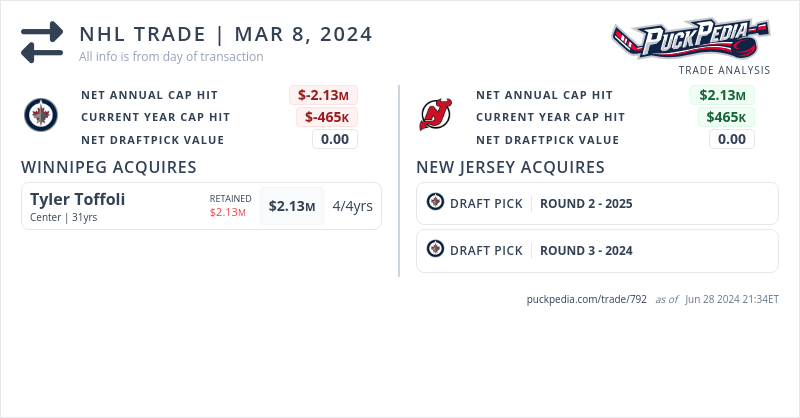Click New Jersey's 465K current year badge
Image resolution: width=800 pixels, height=418 pixels.
point(726,117)
